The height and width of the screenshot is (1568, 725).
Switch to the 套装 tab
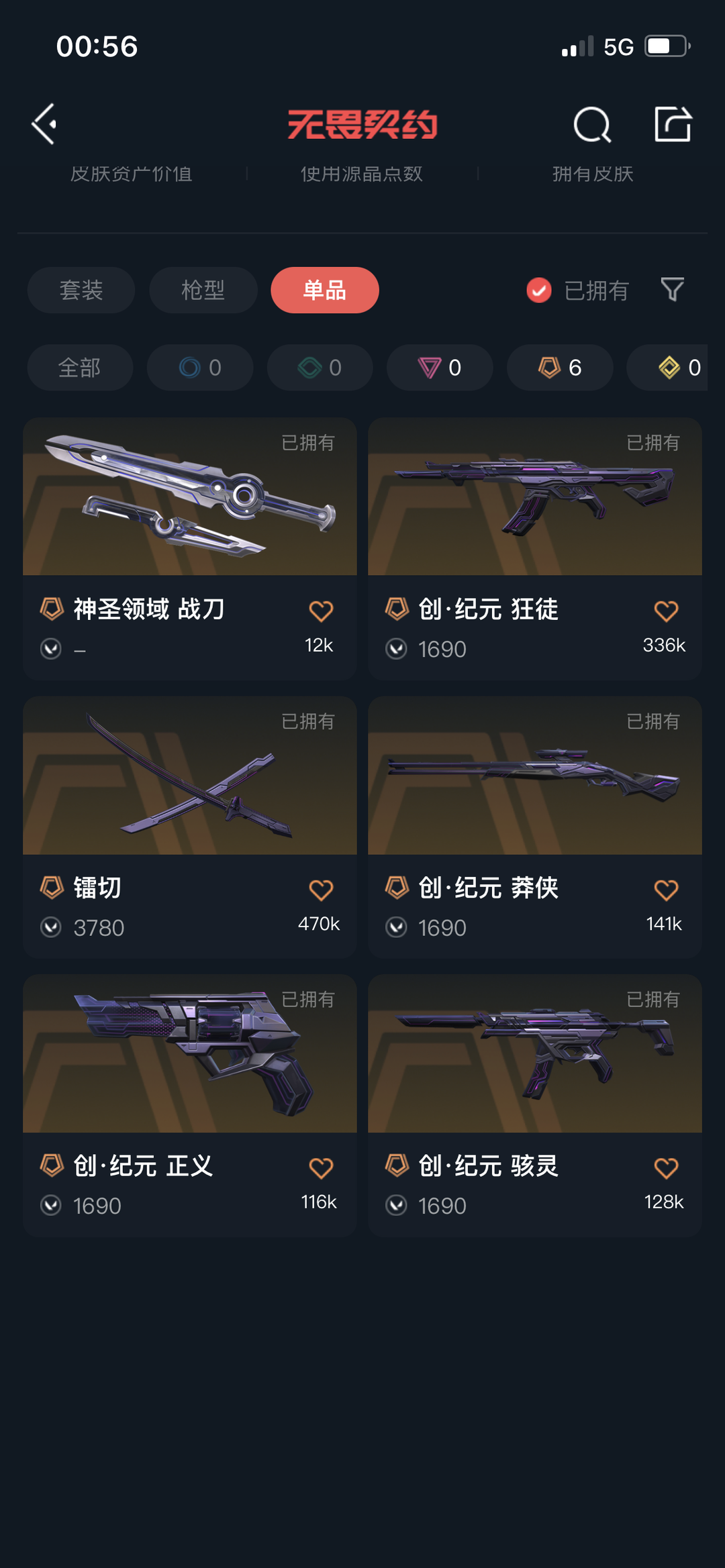pyautogui.click(x=81, y=290)
